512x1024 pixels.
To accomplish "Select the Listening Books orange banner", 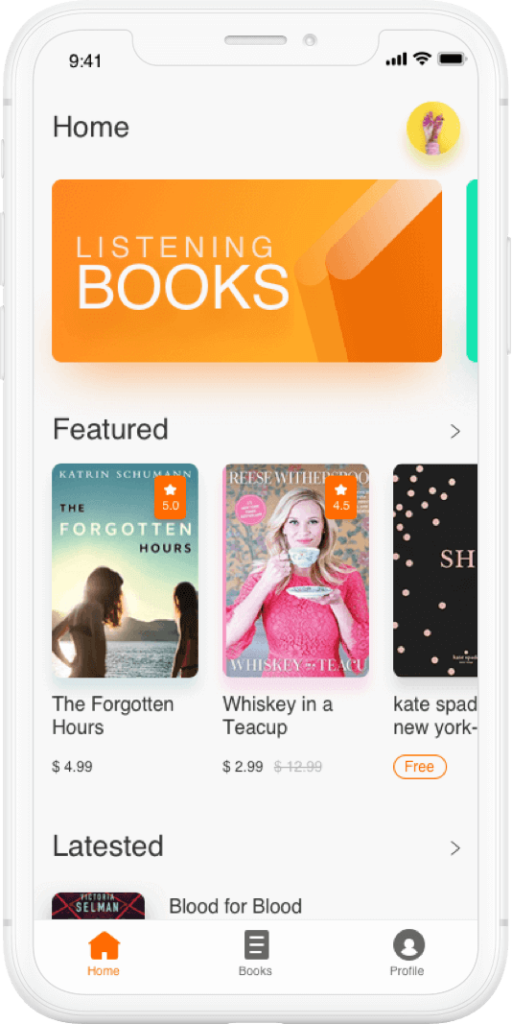I will (247, 270).
